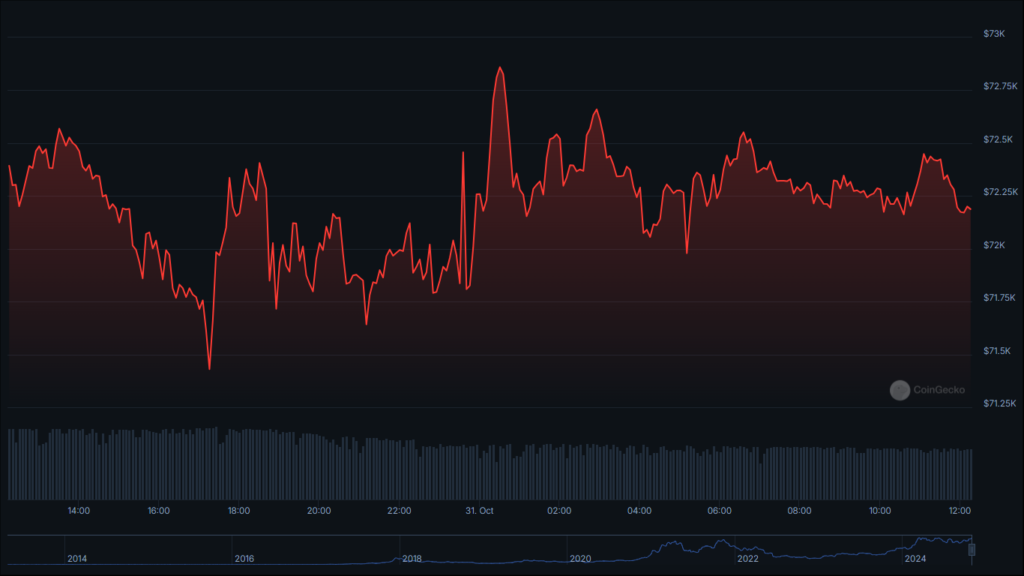Click the $71.25K price axis label
Image resolution: width=1024 pixels, height=576 pixels.
click(1000, 404)
